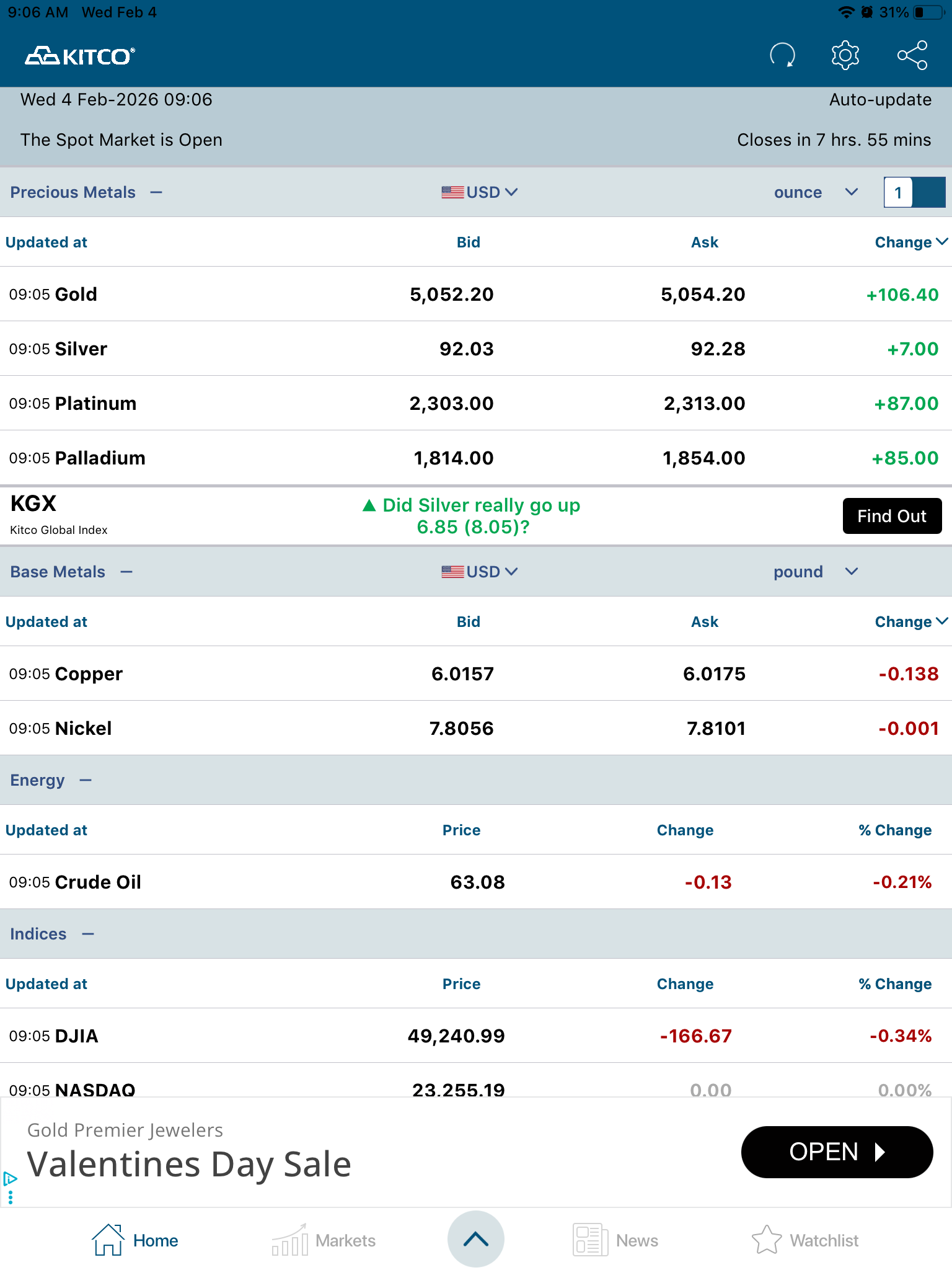Tap the blue toggle beside quantity field
Viewport: 952px width, 1270px height.
(x=929, y=192)
